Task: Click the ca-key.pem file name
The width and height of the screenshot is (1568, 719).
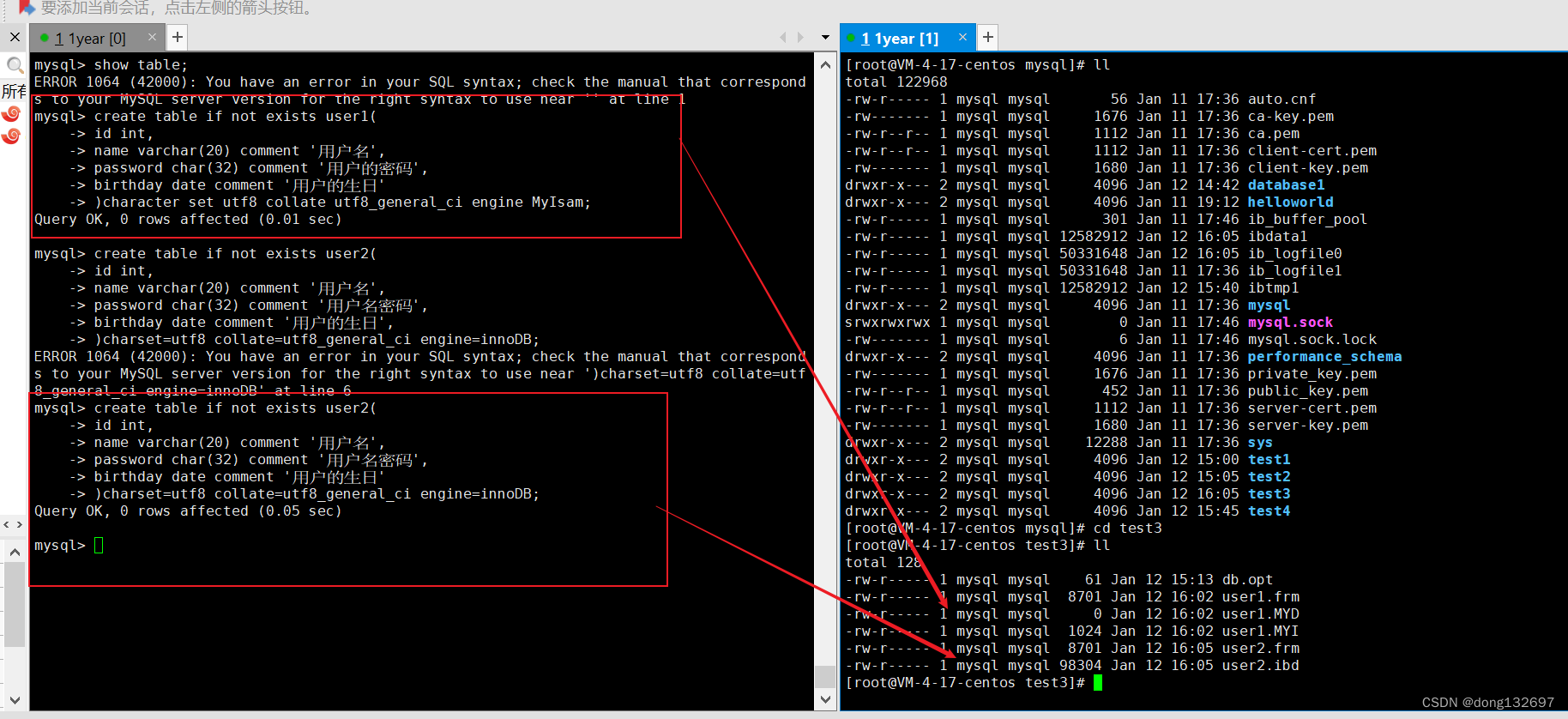Action: coord(1290,117)
